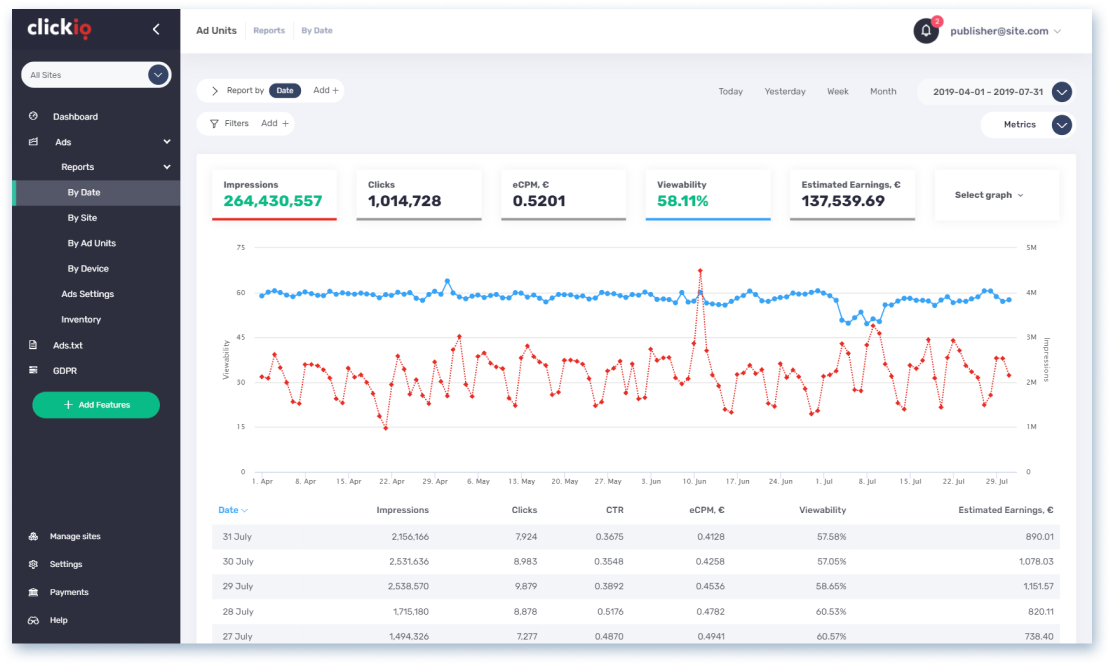Image resolution: width=1110 pixels, height=665 pixels.
Task: Open the All Sites dropdown
Action: point(157,75)
